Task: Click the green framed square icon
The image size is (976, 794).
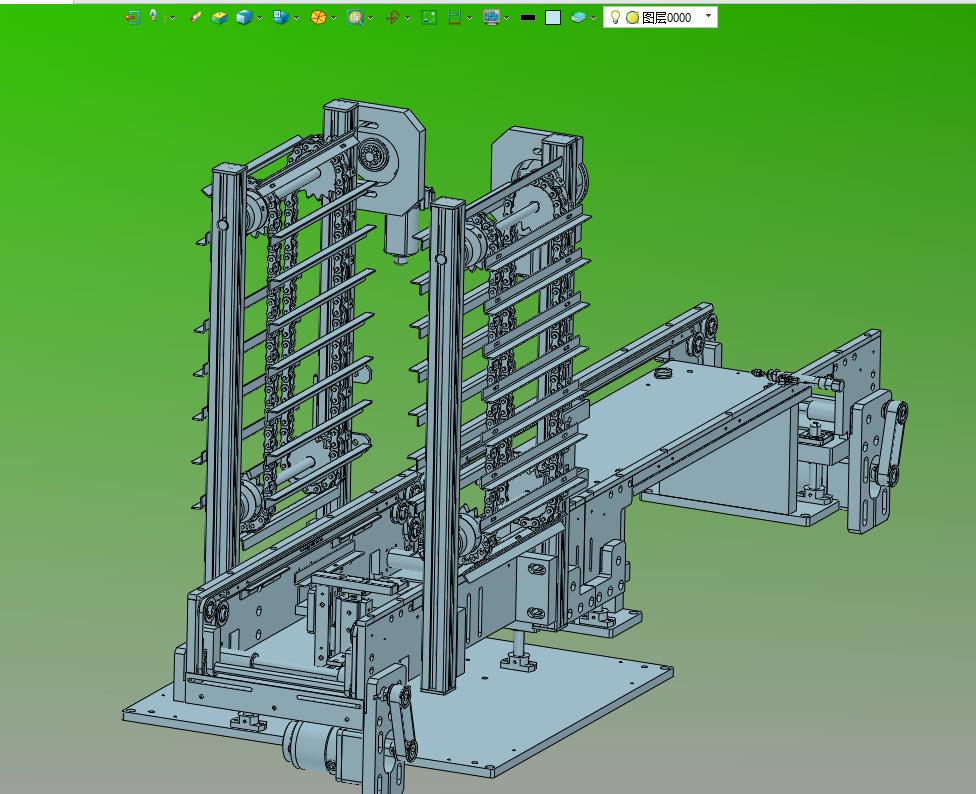Action: pos(429,17)
